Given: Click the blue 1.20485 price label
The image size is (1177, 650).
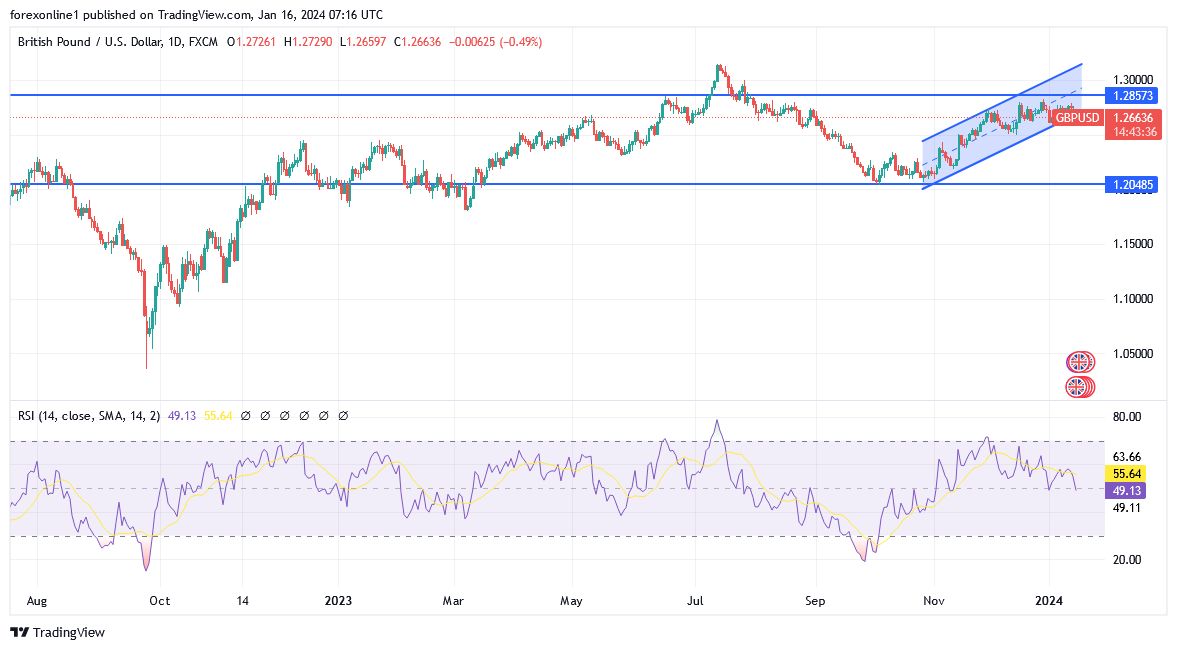Looking at the screenshot, I should tap(1133, 185).
